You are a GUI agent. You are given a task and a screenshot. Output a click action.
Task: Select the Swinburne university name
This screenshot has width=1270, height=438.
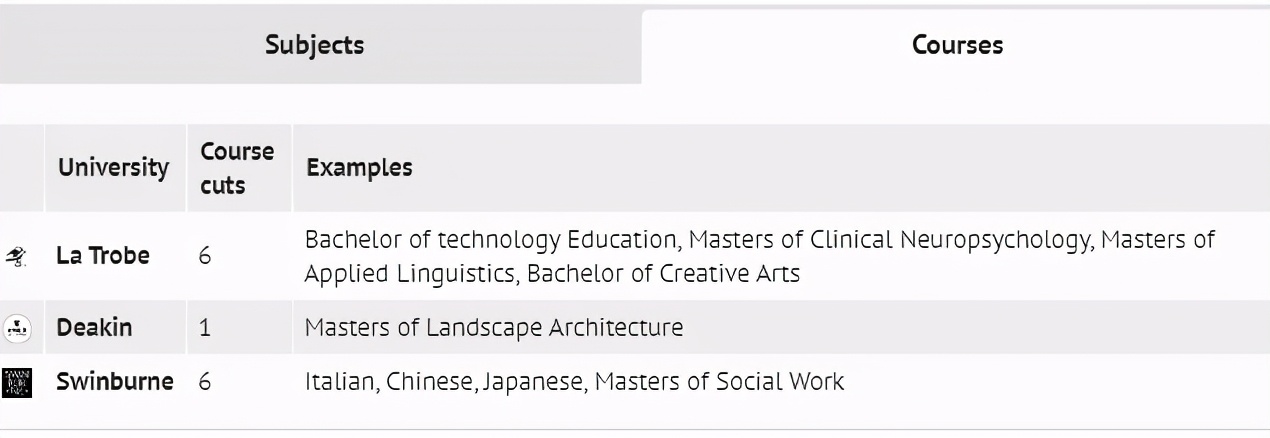115,381
